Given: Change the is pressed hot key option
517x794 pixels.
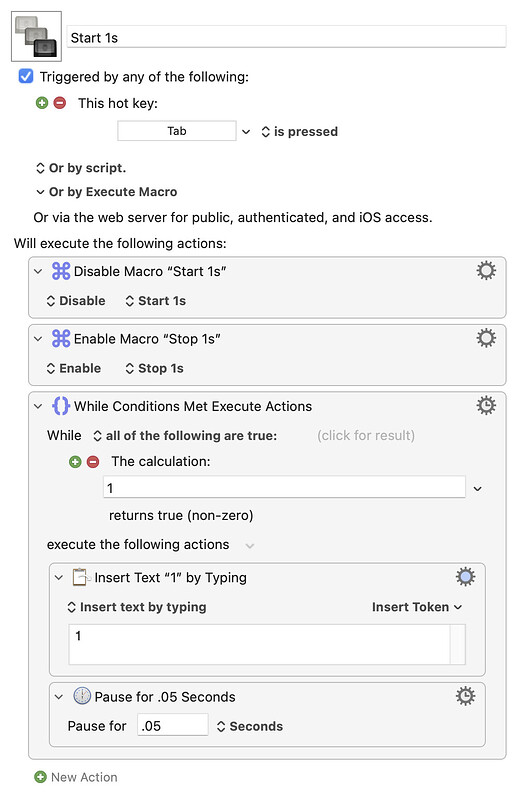Looking at the screenshot, I should pyautogui.click(x=299, y=132).
